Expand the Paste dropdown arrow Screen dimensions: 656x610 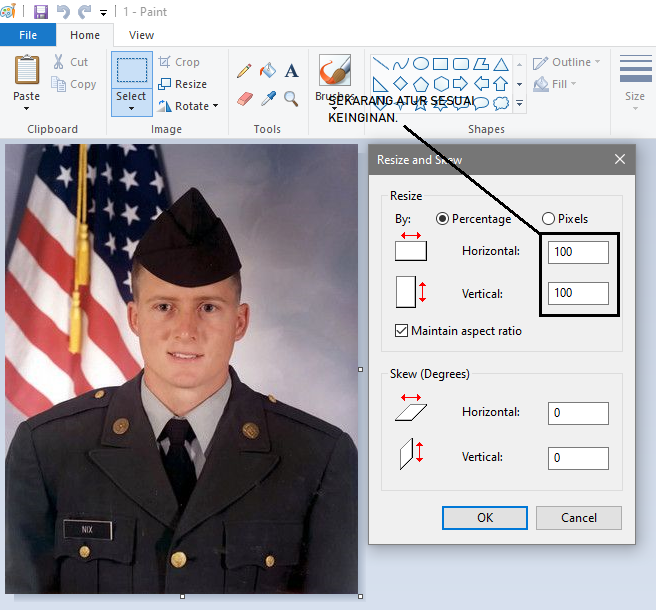tap(26, 108)
